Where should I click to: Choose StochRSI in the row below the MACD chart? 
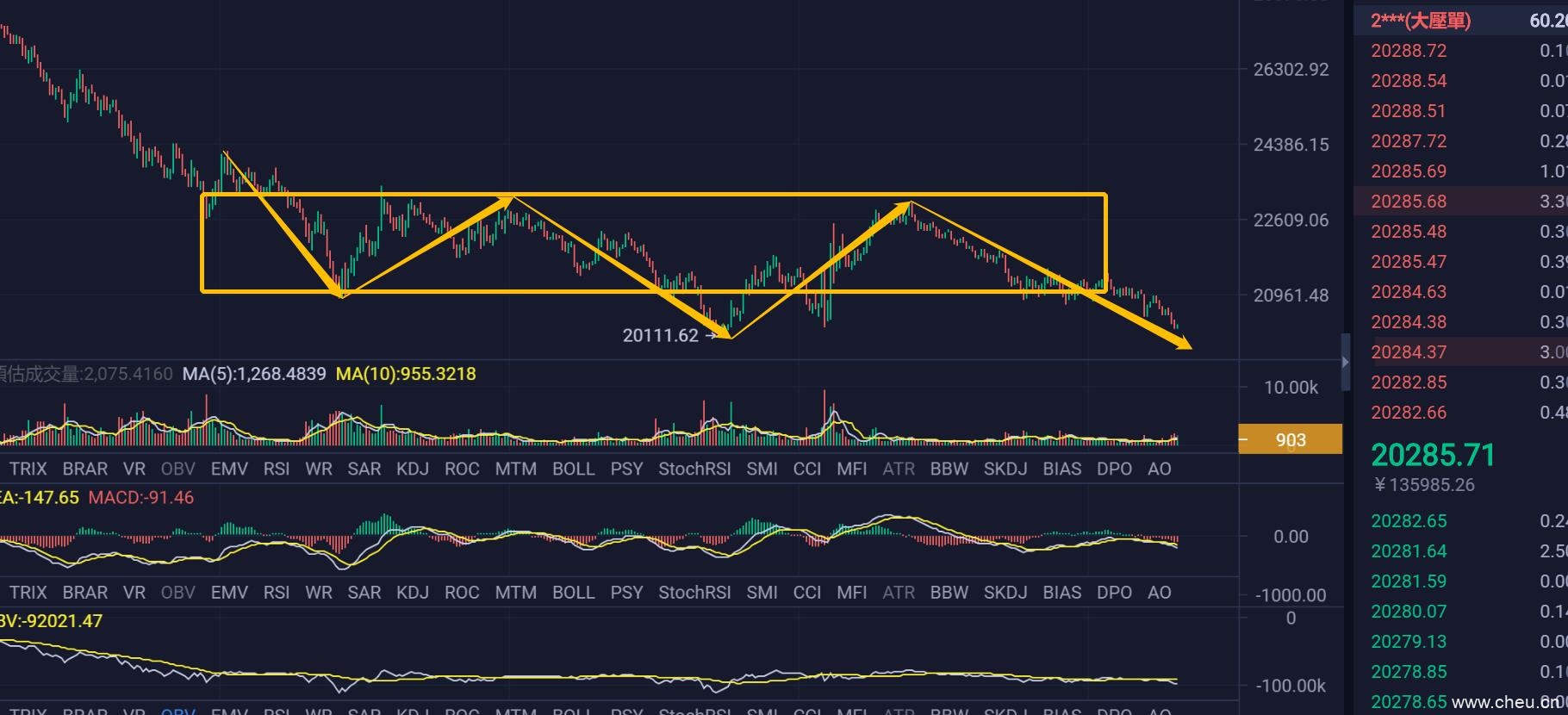(694, 593)
